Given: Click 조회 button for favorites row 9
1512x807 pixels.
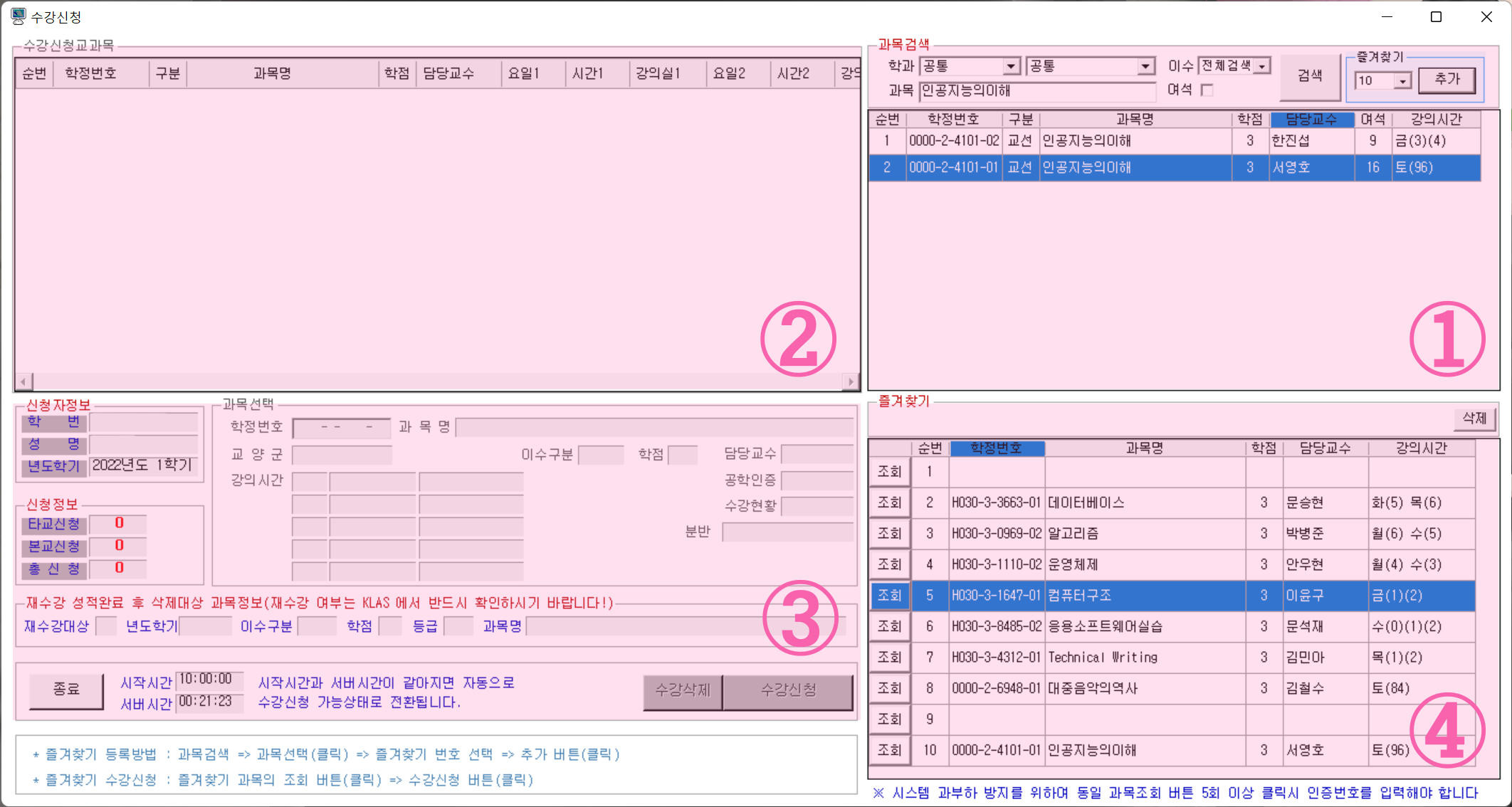Looking at the screenshot, I should pyautogui.click(x=890, y=719).
